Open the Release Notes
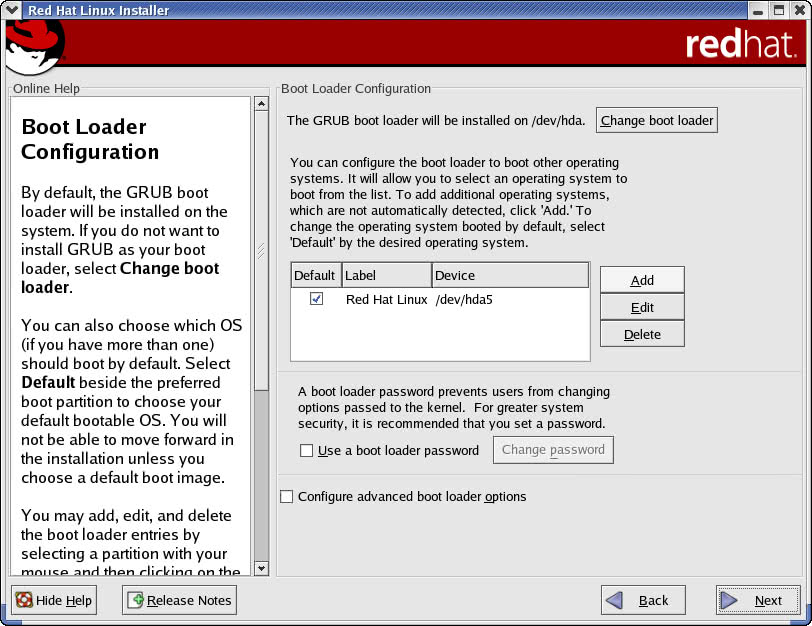The image size is (812, 626). coord(179,600)
